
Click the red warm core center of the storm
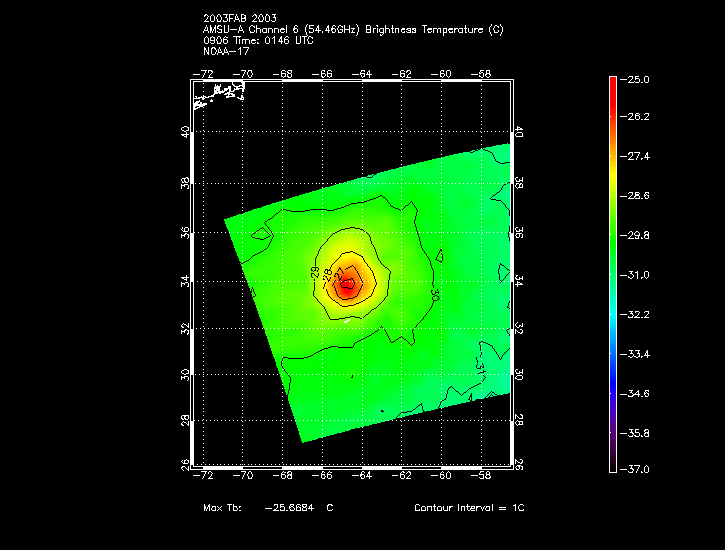346,284
